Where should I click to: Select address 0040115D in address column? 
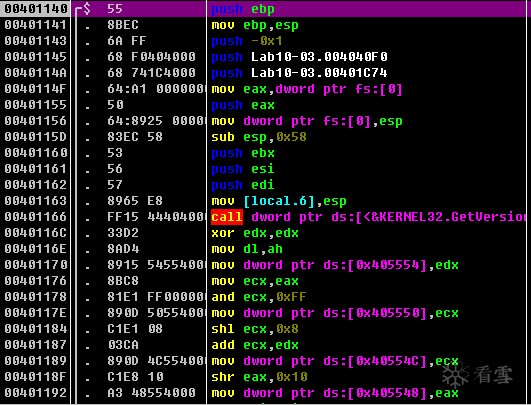coord(36,137)
